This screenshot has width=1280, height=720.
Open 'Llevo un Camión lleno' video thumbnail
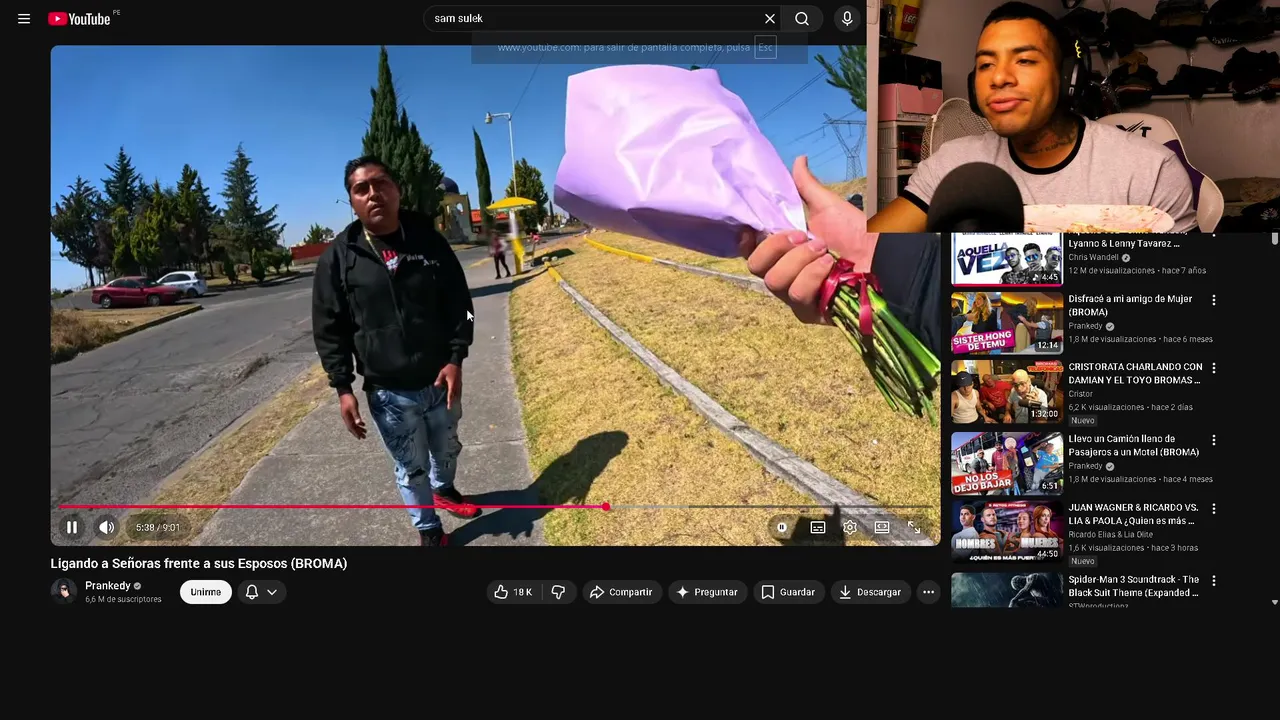pos(1007,463)
